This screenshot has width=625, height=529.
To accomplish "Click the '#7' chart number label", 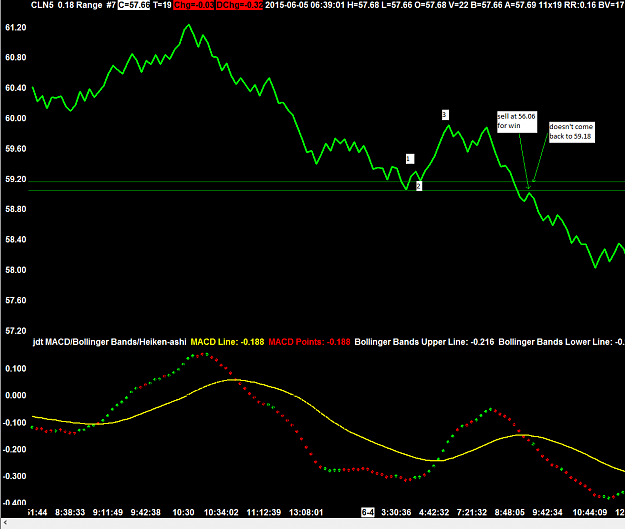I will pos(111,5).
